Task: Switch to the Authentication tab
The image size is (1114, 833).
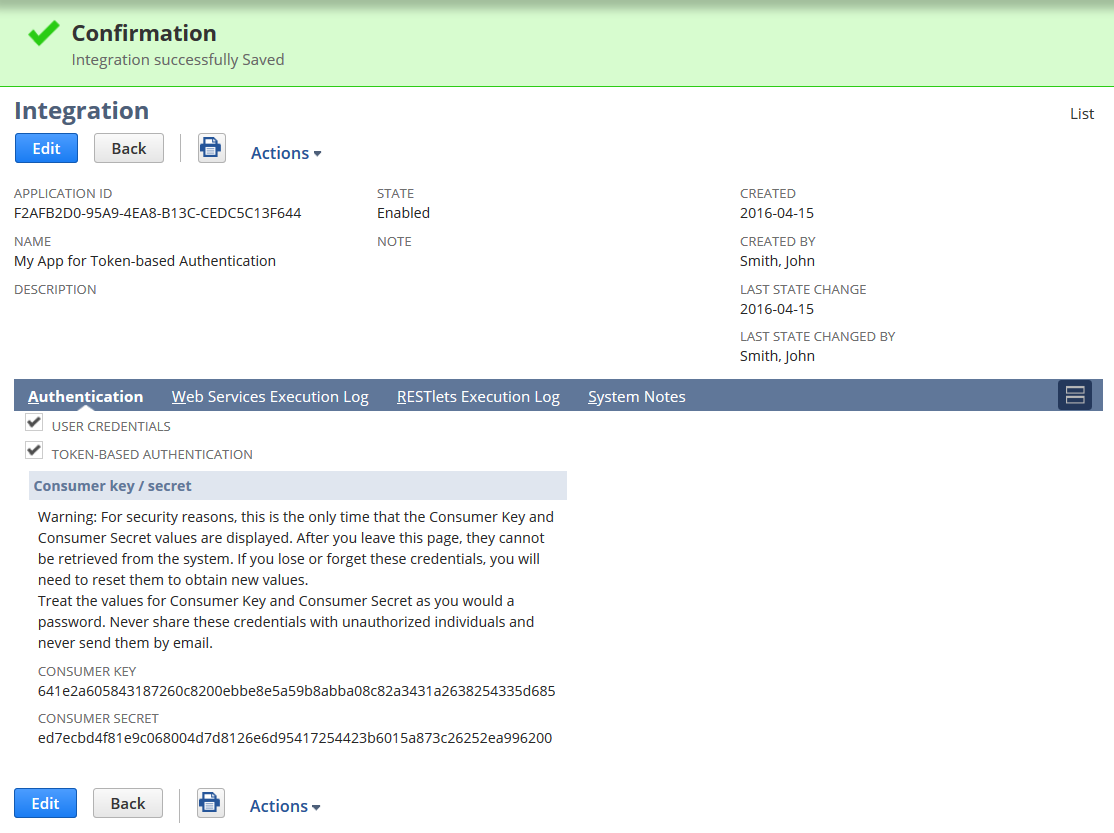Action: pos(85,396)
